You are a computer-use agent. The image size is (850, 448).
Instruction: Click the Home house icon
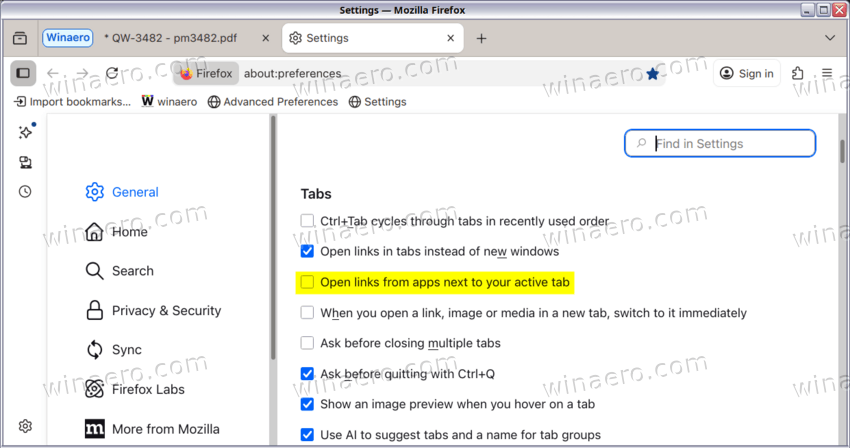tap(94, 232)
